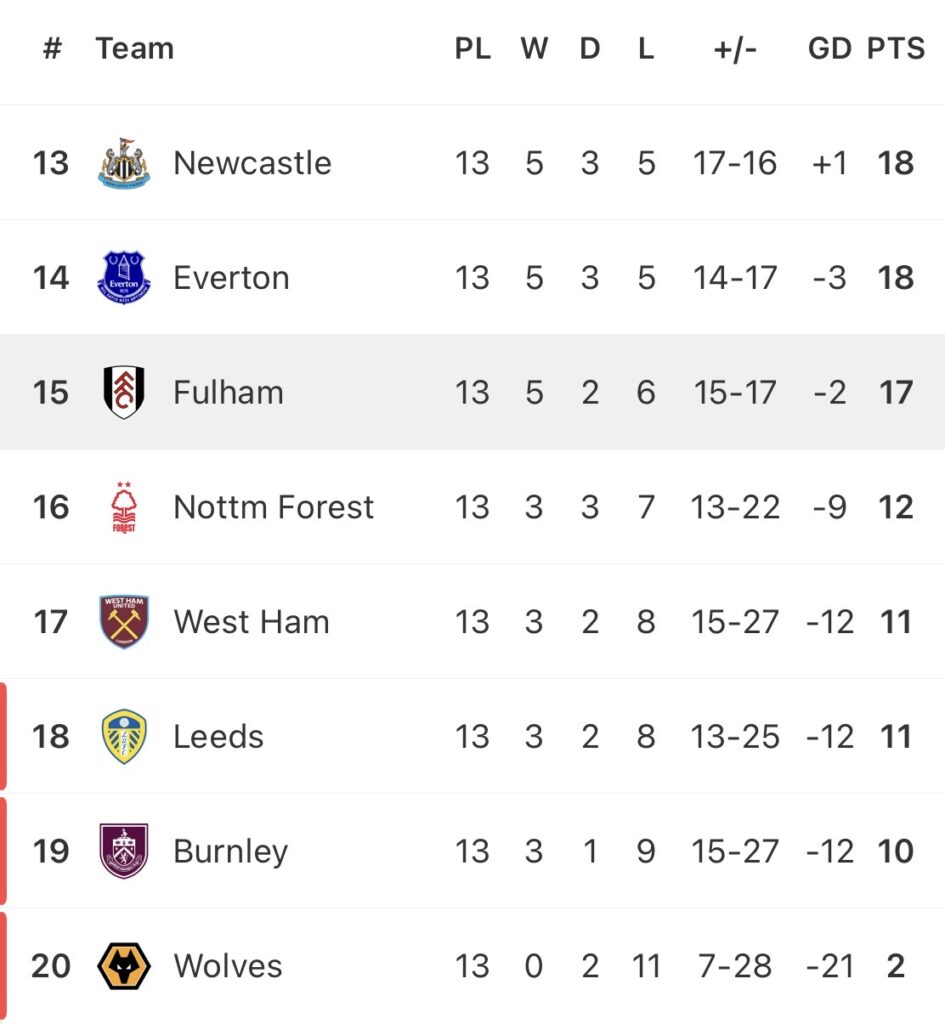Open the Nottm Forest tree logo

124,507
